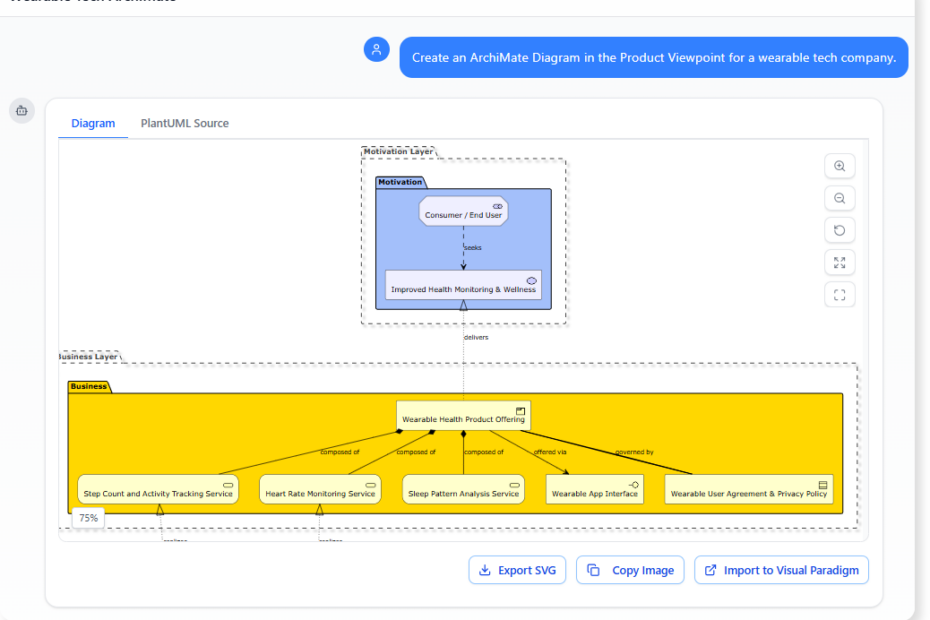Click the 75% zoom level indicator
The image size is (930, 620).
(89, 518)
